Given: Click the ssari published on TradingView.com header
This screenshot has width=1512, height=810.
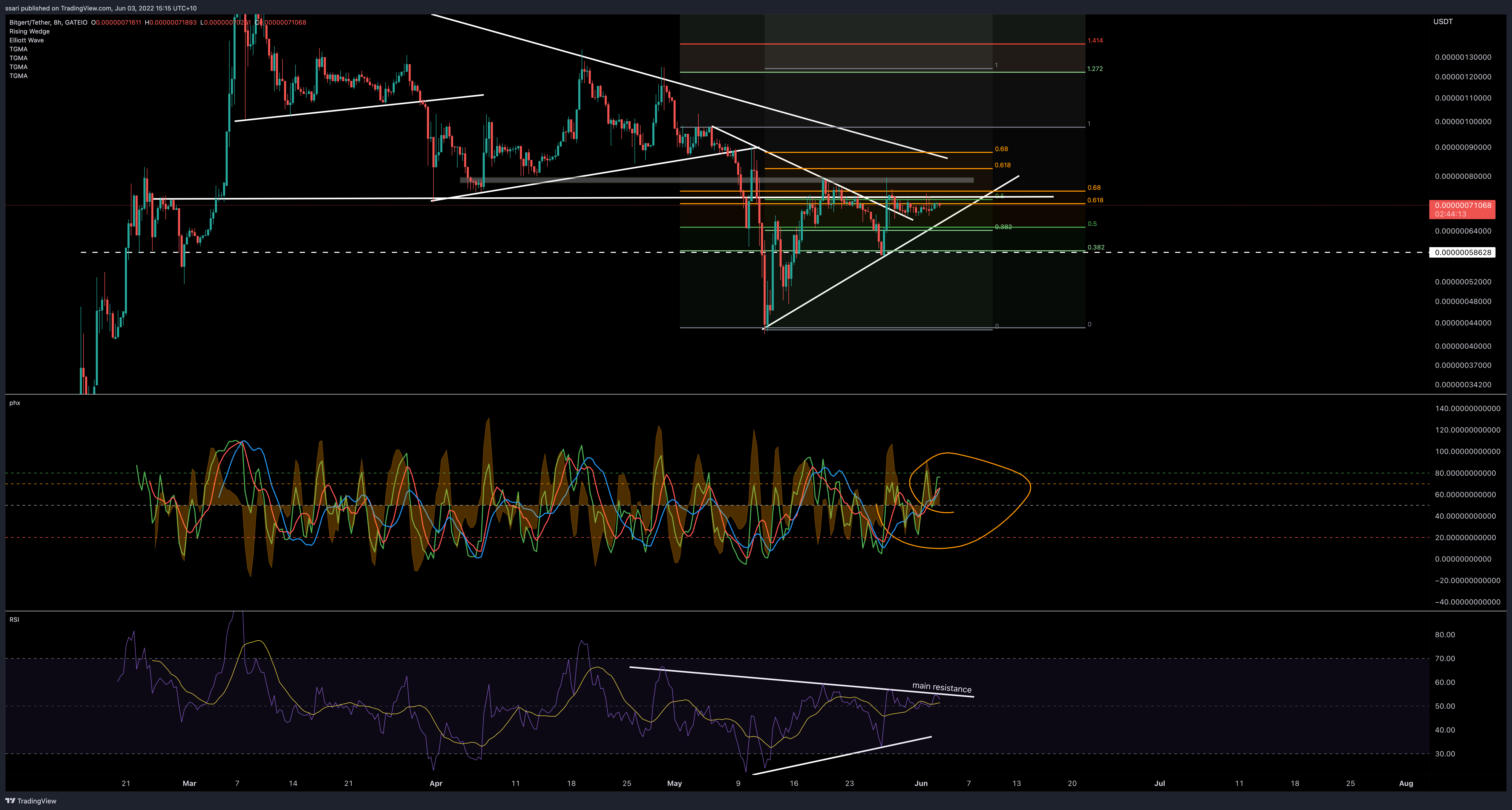Looking at the screenshot, I should pyautogui.click(x=101, y=8).
